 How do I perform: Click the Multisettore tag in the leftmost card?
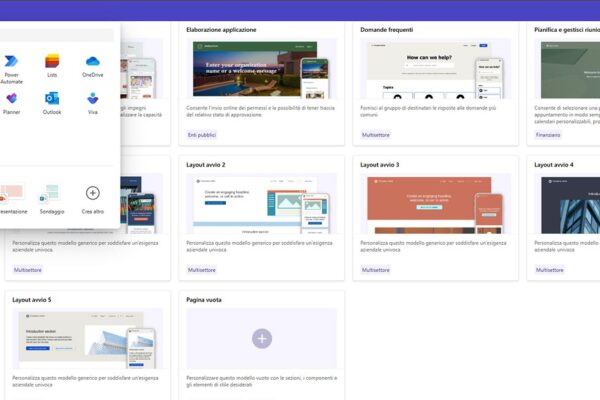pyautogui.click(x=28, y=270)
